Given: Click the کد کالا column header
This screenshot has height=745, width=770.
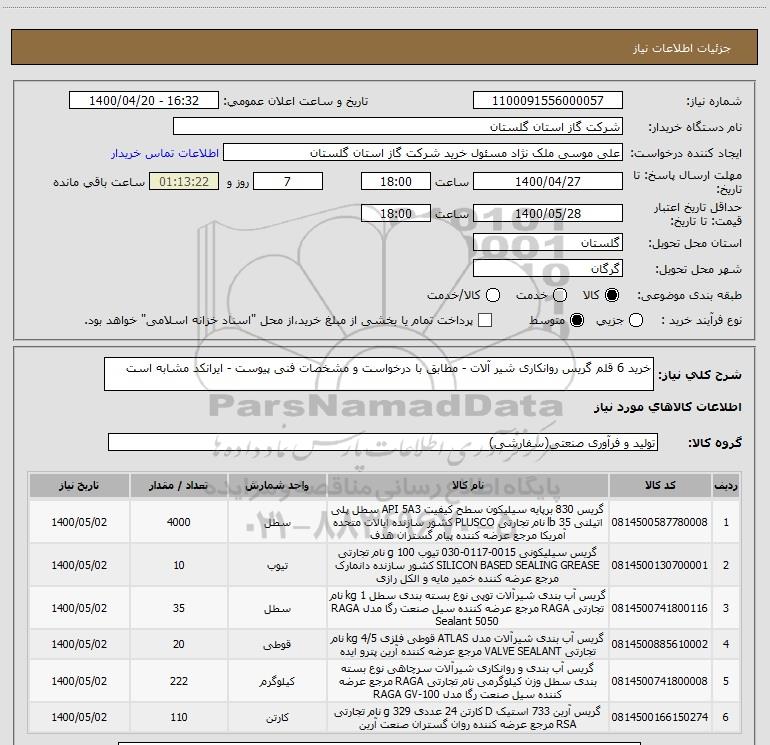Looking at the screenshot, I should pyautogui.click(x=660, y=485).
